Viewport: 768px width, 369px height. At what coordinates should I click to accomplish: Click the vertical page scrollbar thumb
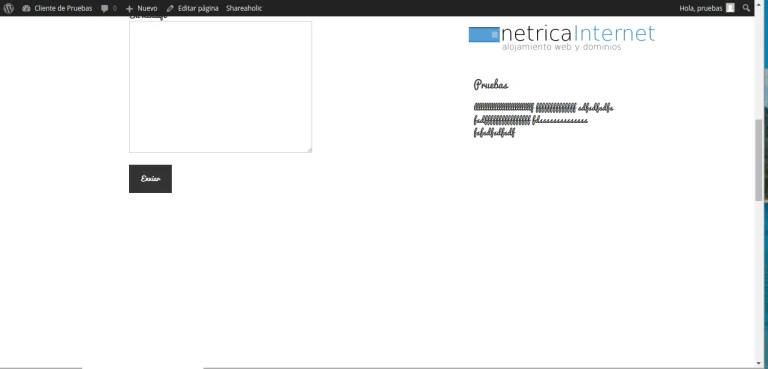759,159
